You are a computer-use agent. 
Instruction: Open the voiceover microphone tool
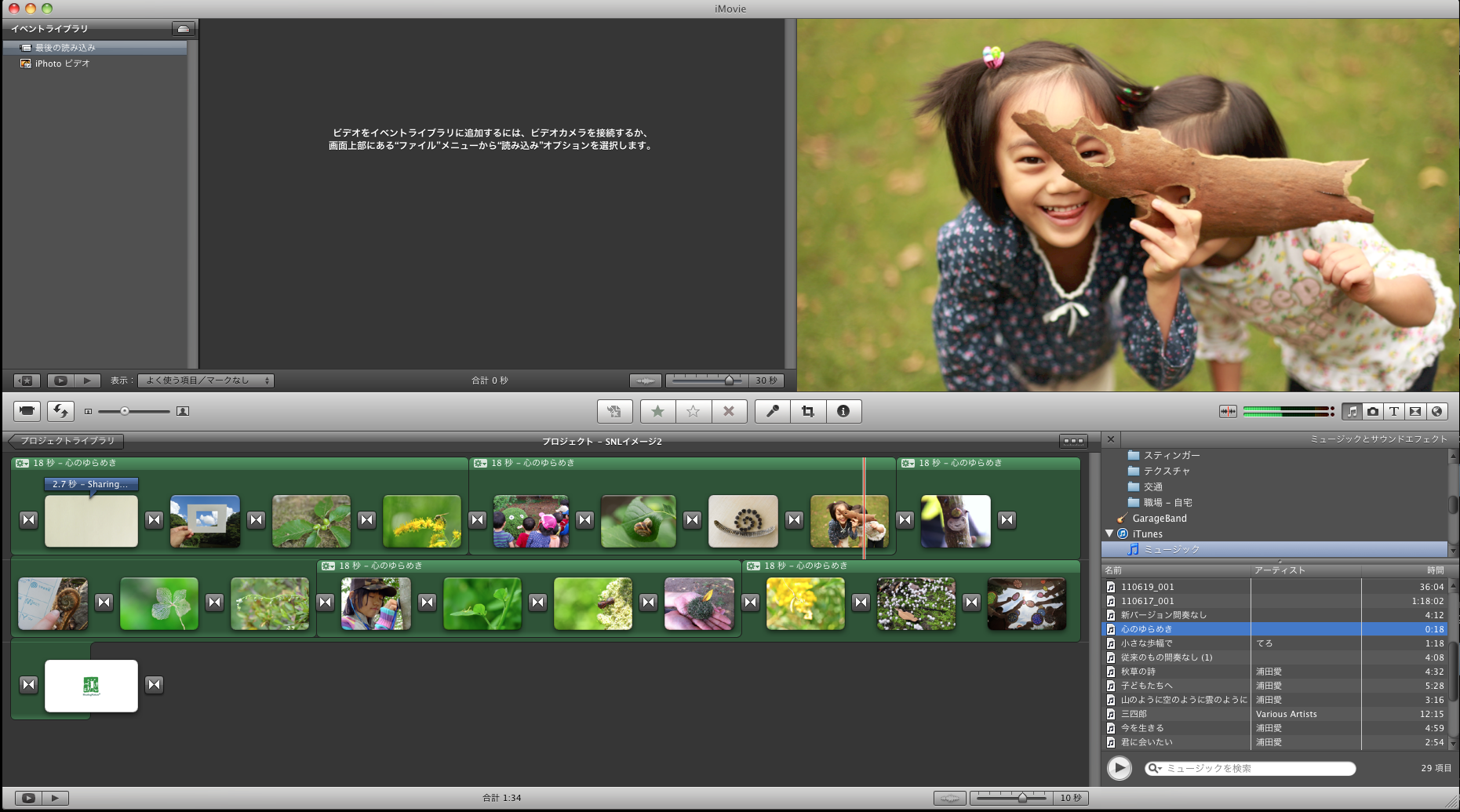click(772, 411)
